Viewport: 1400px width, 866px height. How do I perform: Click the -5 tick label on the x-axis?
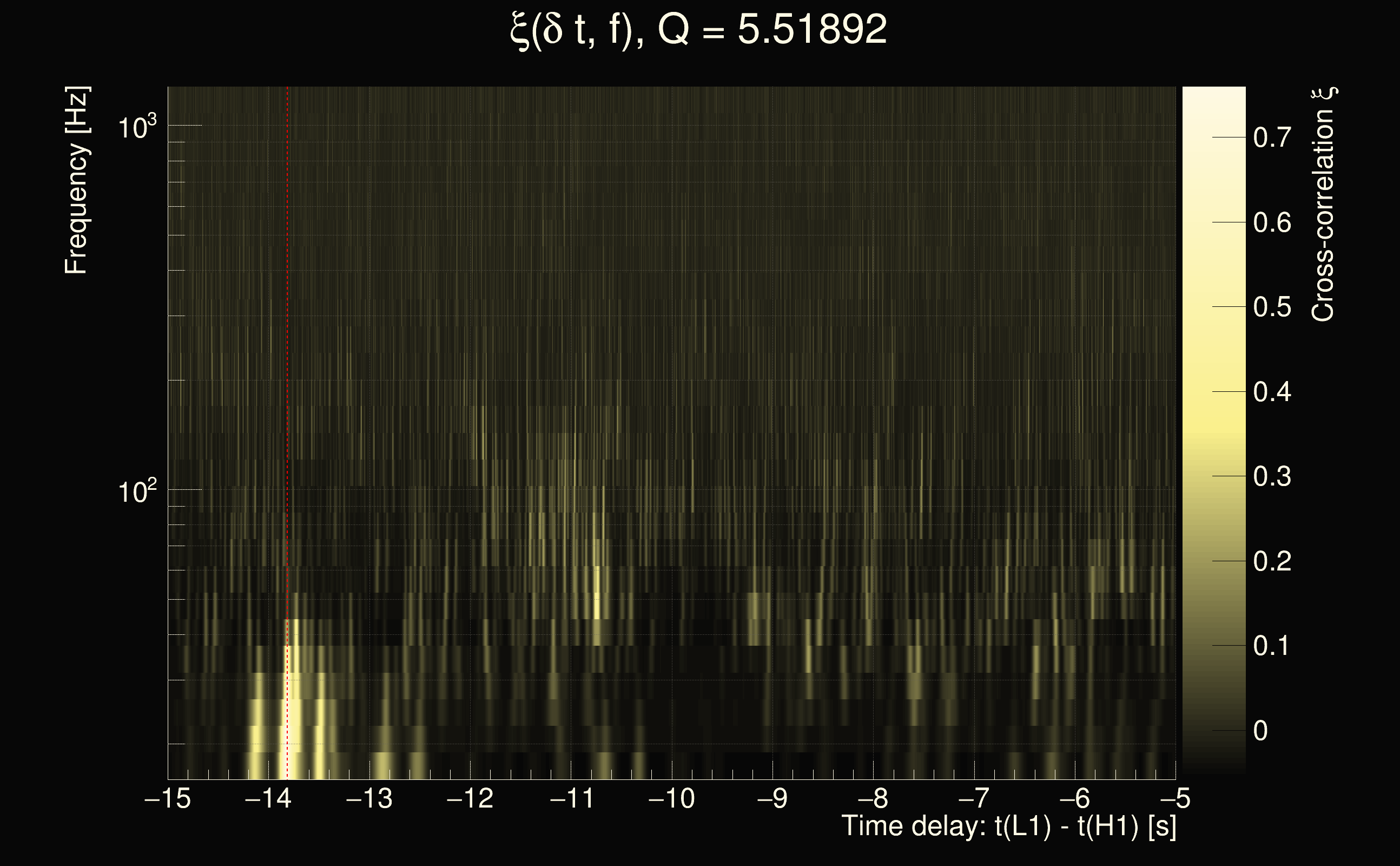click(x=1174, y=798)
